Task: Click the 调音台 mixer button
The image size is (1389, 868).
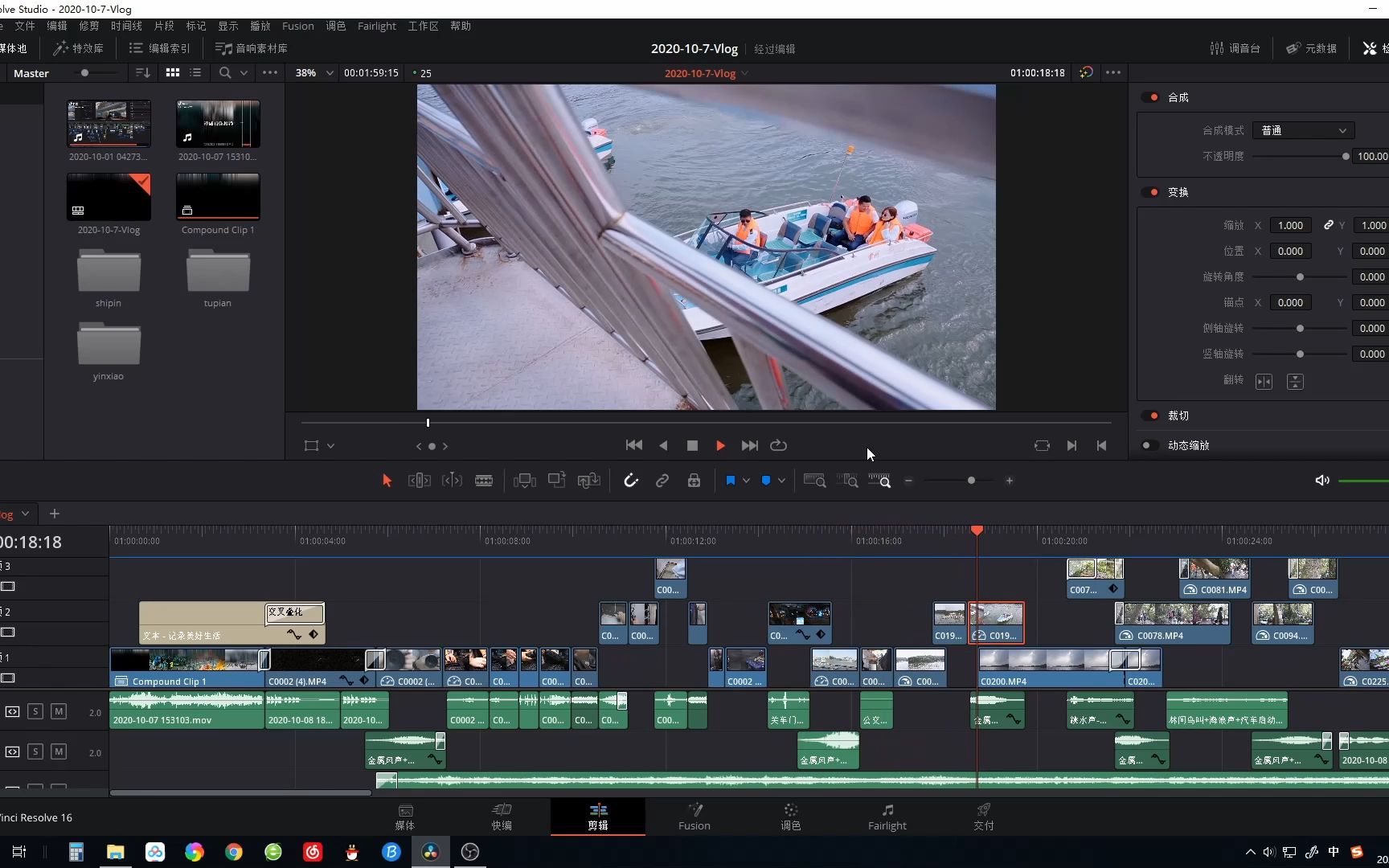Action: [x=1235, y=48]
